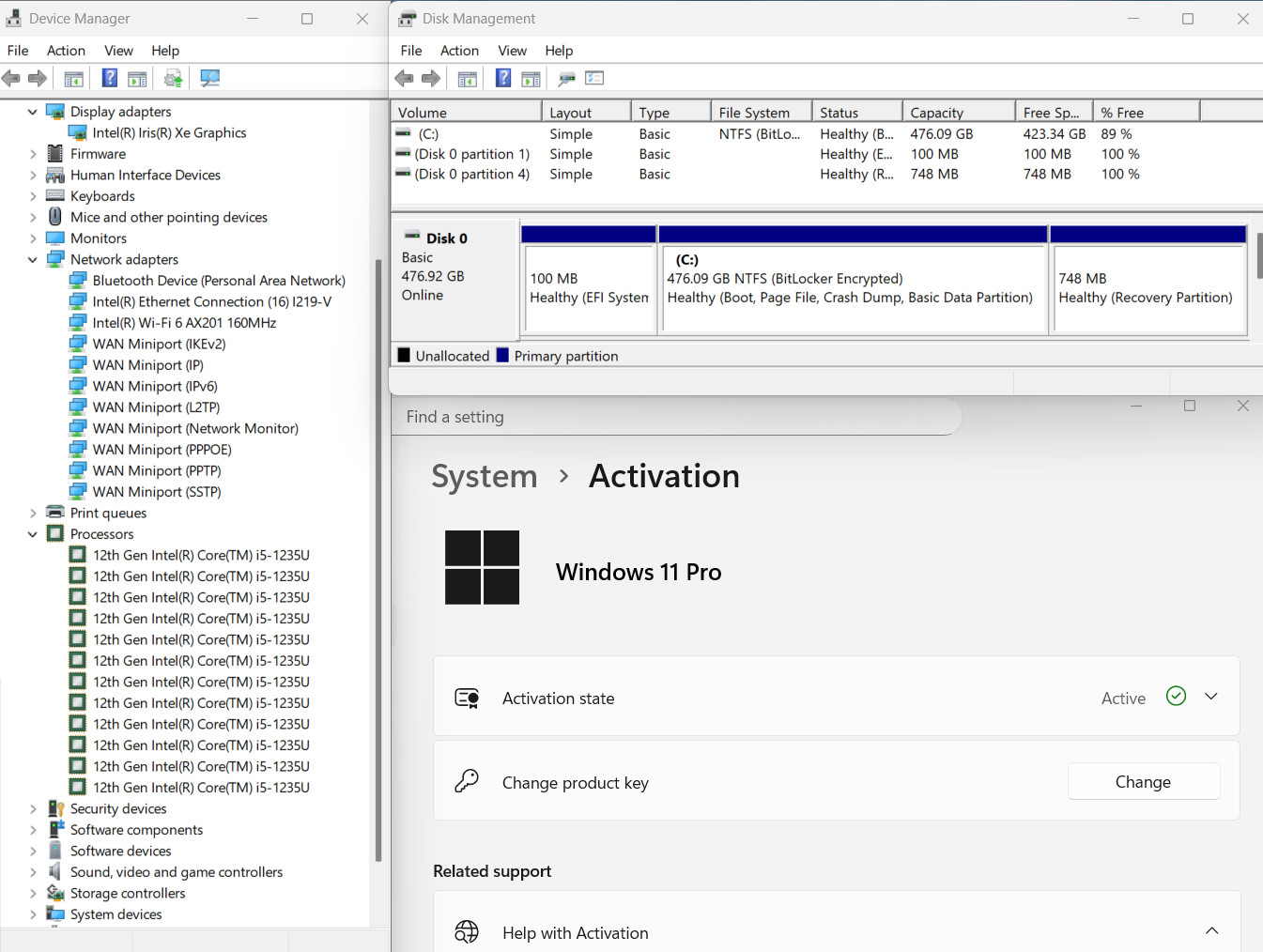Click Back arrow in Disk Management toolbar
Viewport: 1263px width, 952px height.
[x=405, y=78]
